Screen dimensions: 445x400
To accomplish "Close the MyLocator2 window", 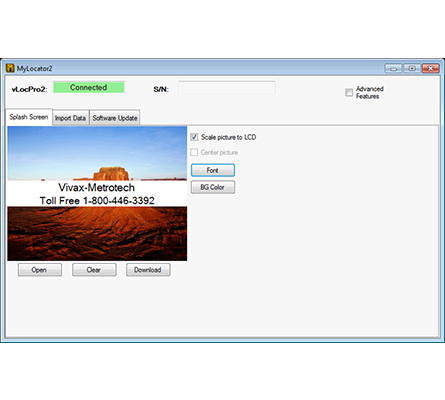I will pos(431,69).
